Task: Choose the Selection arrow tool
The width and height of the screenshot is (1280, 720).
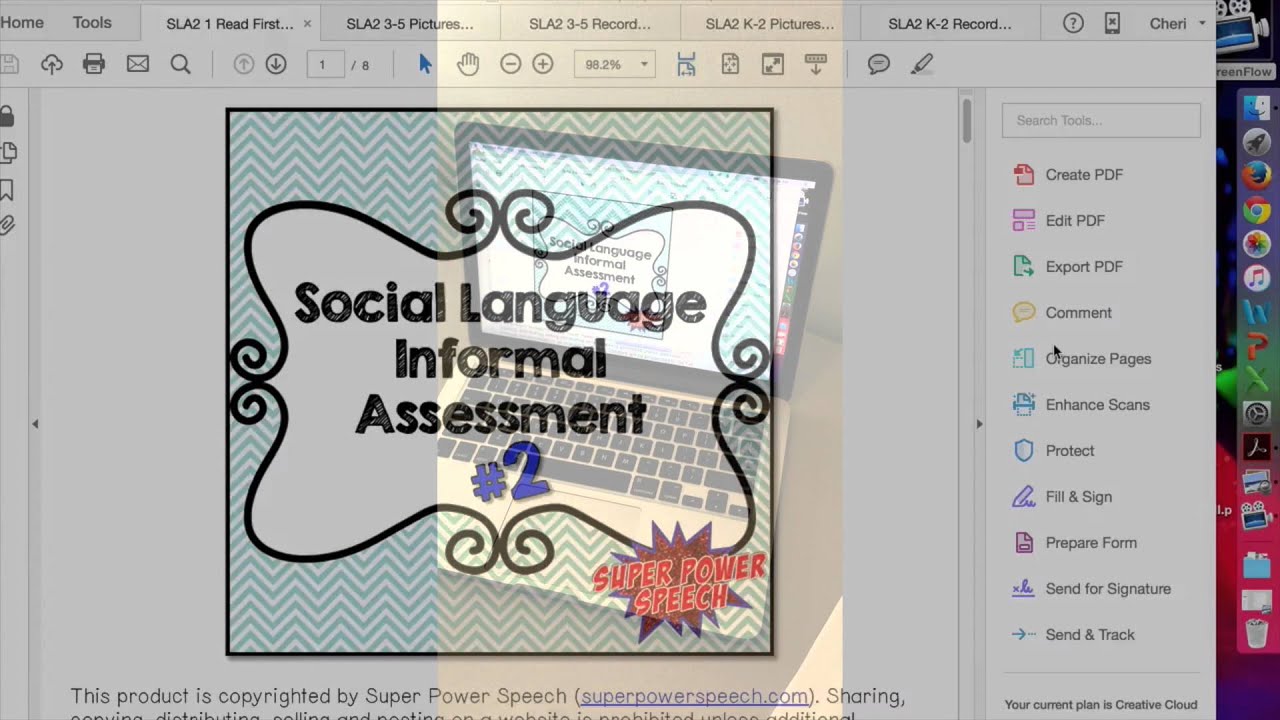Action: pos(425,64)
